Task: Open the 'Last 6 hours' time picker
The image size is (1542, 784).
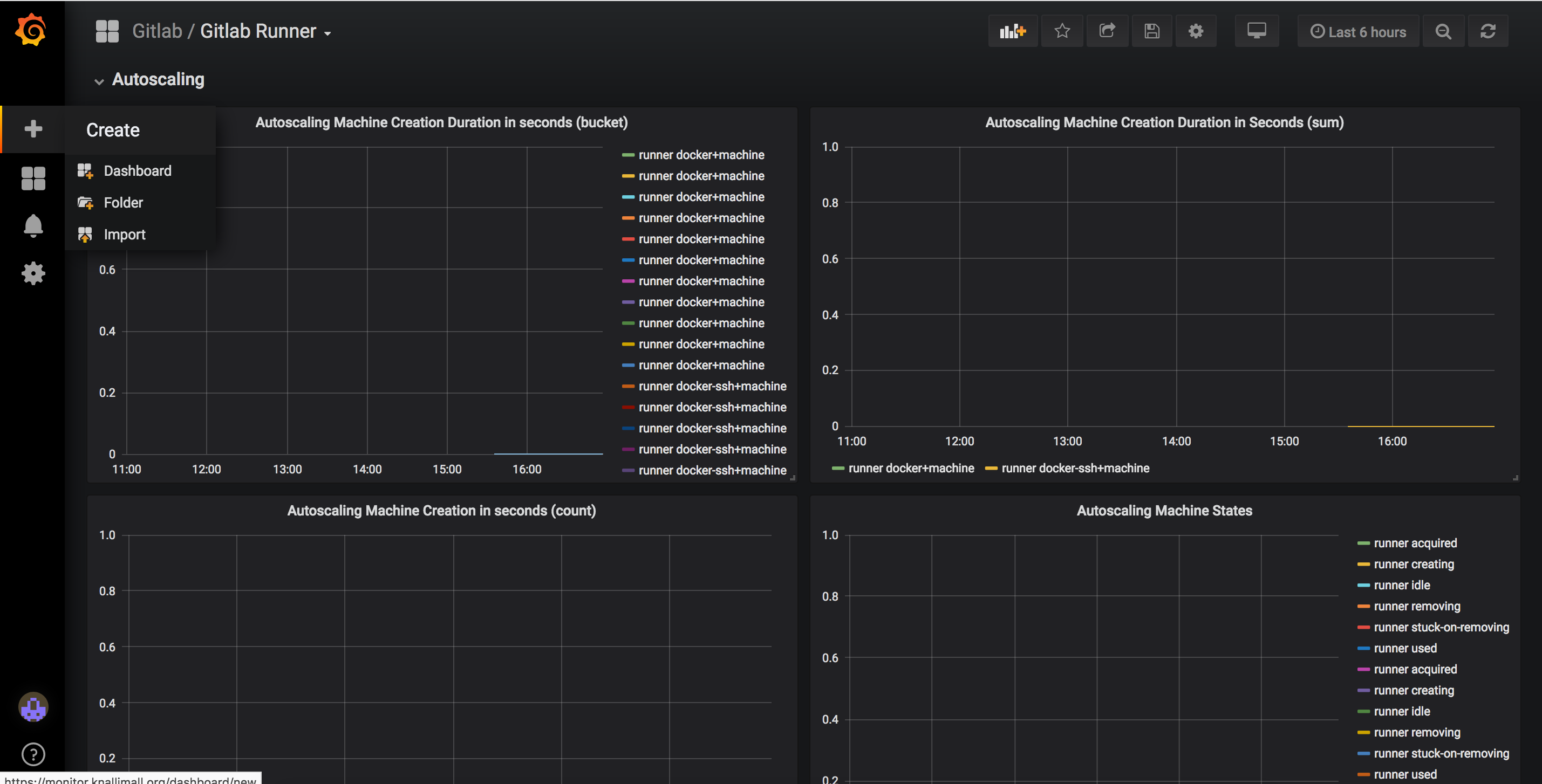Action: coord(1357,32)
